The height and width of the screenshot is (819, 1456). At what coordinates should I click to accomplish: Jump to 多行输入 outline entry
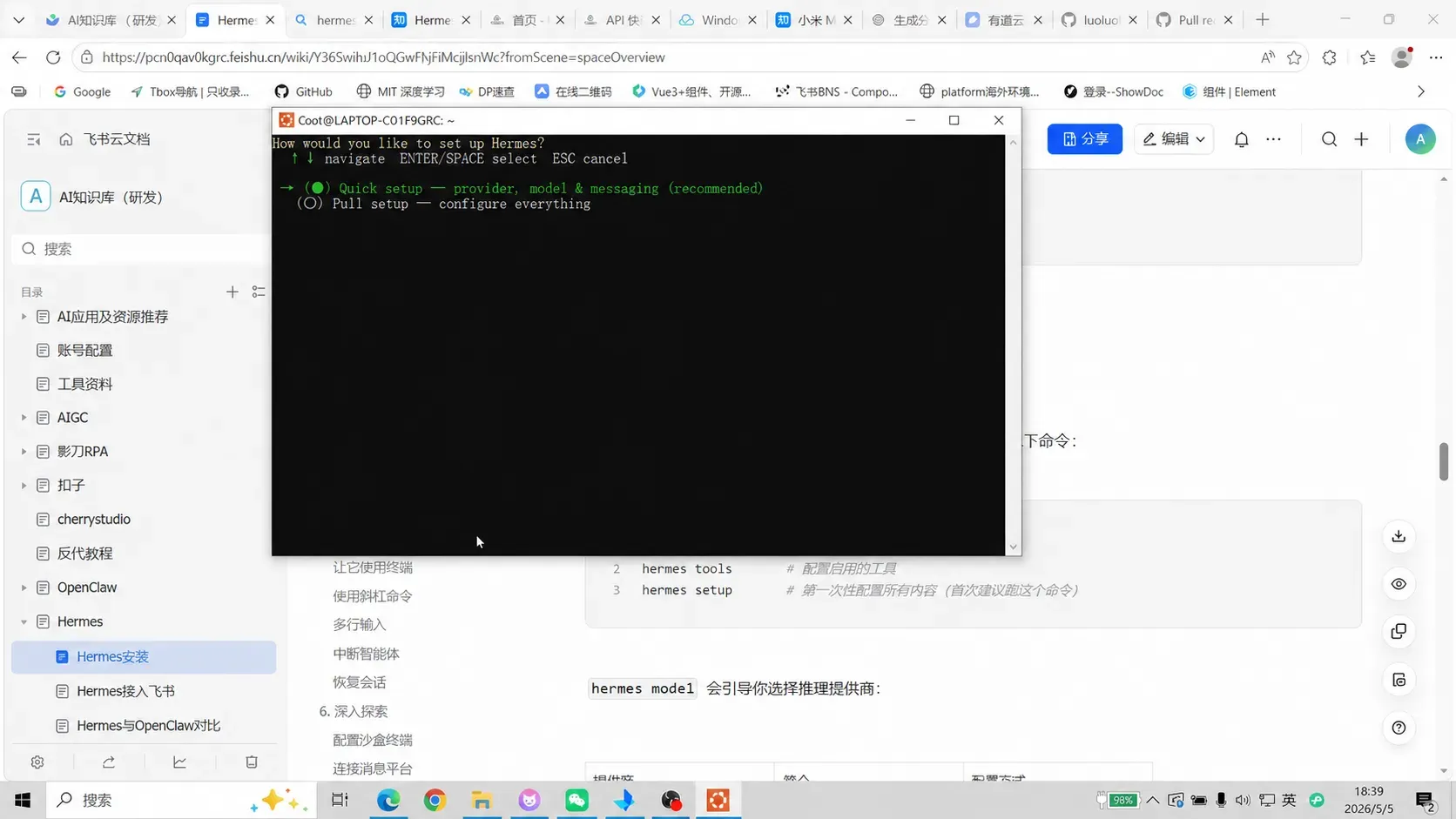[x=359, y=625]
